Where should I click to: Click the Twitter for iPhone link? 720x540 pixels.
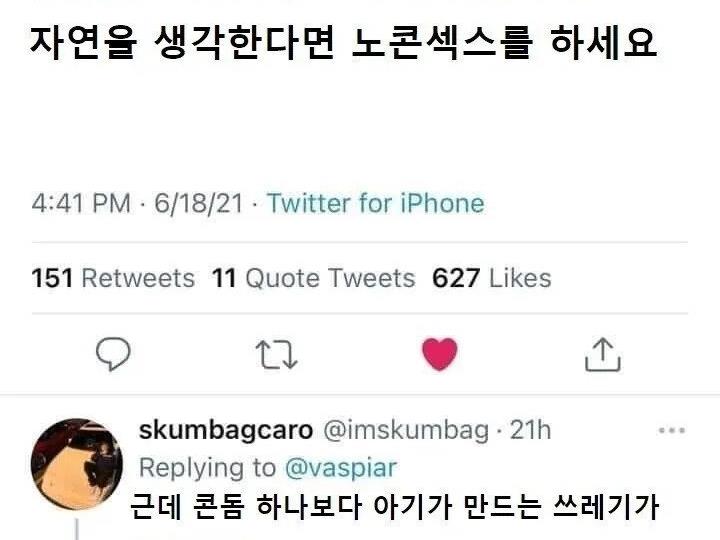(x=375, y=204)
